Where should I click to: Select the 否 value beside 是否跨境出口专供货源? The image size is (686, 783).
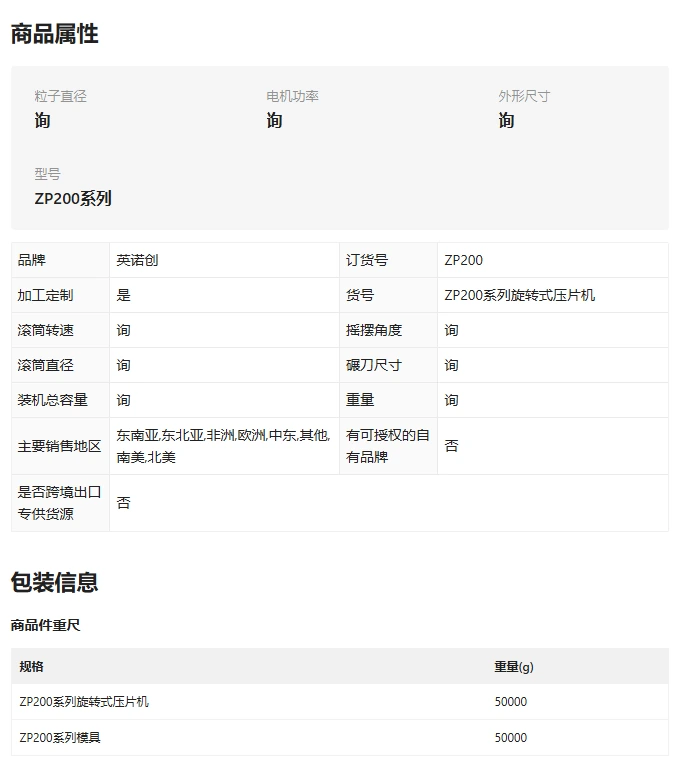tap(123, 503)
